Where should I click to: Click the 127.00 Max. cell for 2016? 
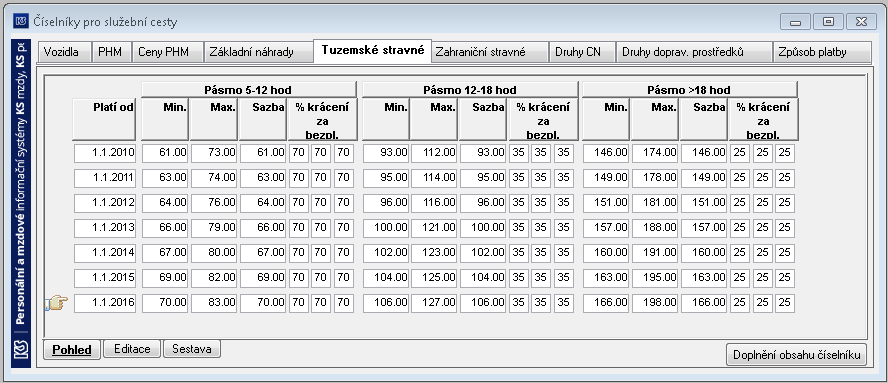434,303
